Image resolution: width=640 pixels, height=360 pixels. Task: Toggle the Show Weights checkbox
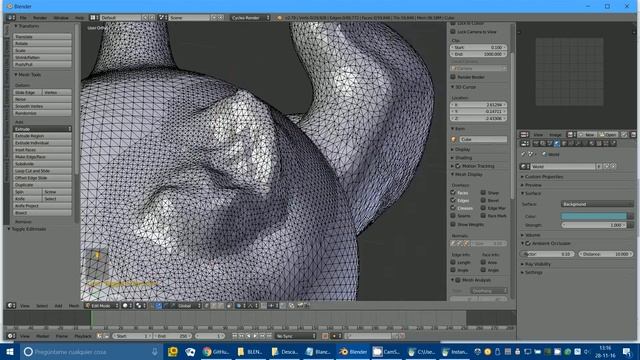(x=453, y=224)
